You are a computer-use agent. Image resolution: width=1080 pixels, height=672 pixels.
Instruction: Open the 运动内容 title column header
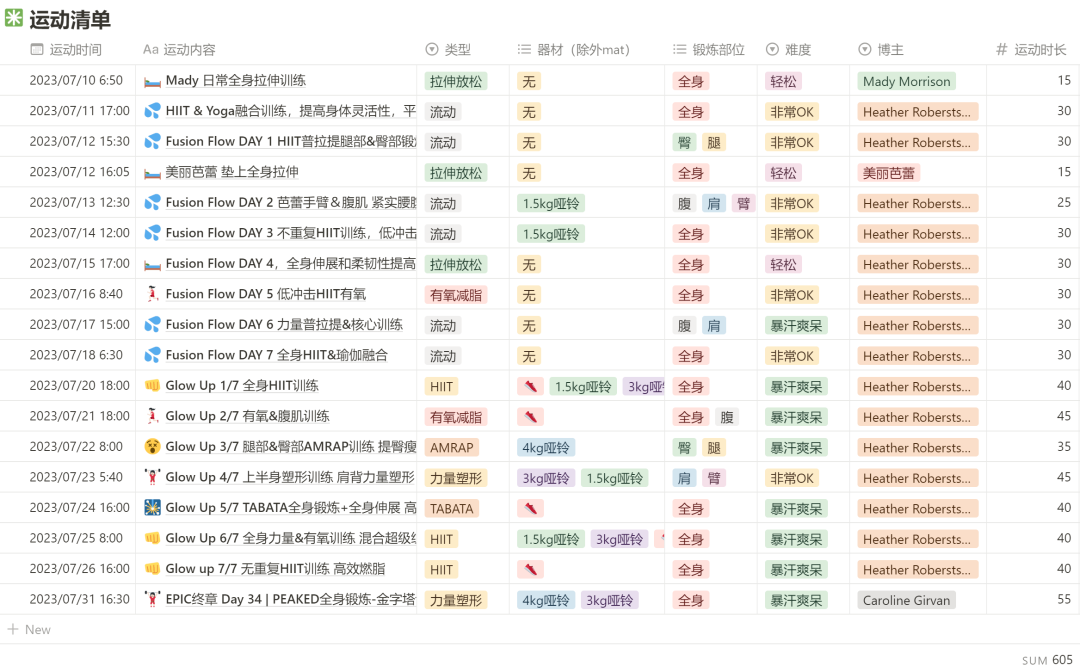click(x=179, y=50)
